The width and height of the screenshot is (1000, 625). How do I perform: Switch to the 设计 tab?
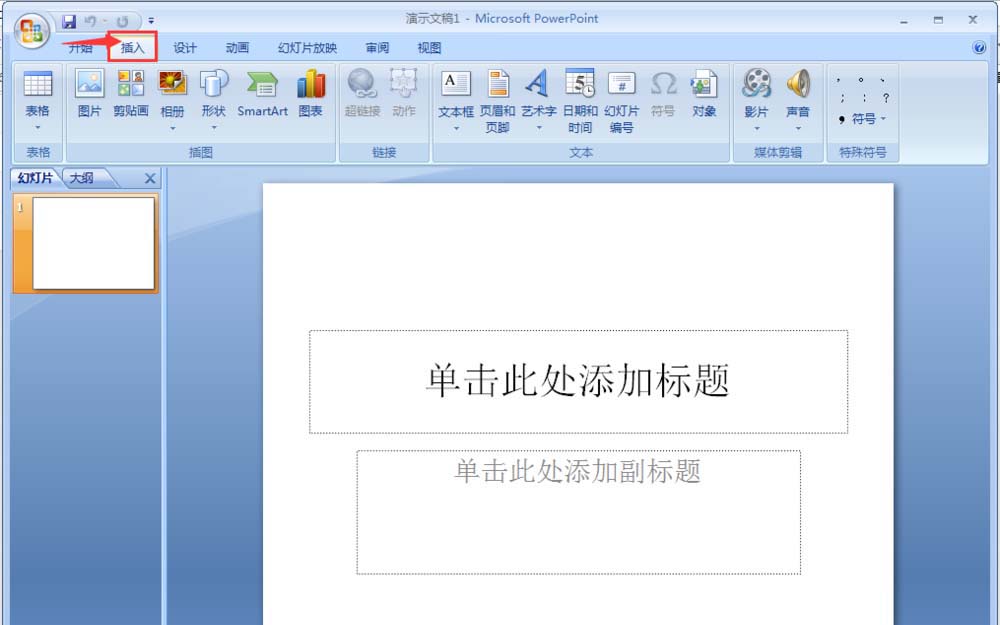185,48
